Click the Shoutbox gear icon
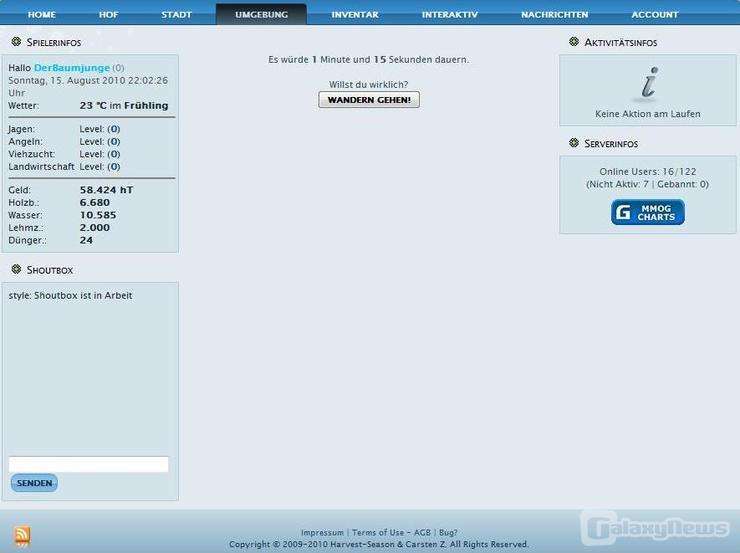This screenshot has height=553, width=740. 16,269
